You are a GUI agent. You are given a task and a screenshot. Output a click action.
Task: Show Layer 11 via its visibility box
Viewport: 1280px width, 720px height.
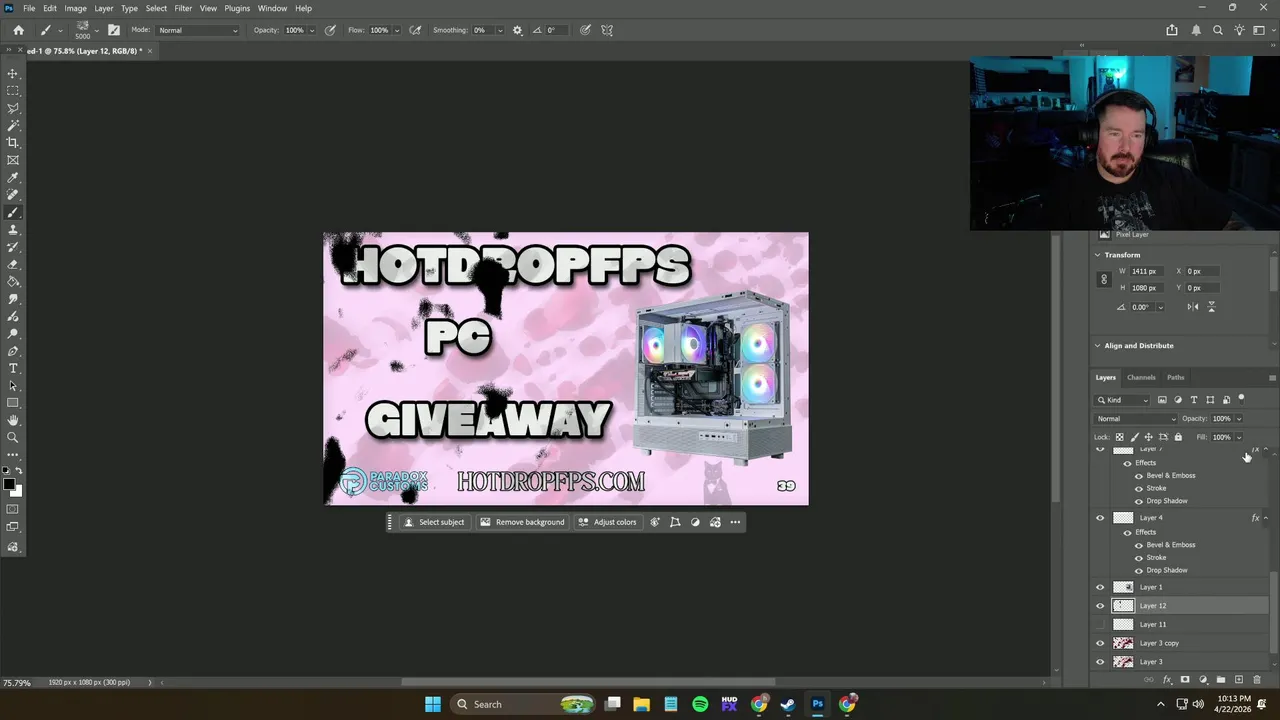pyautogui.click(x=1100, y=624)
